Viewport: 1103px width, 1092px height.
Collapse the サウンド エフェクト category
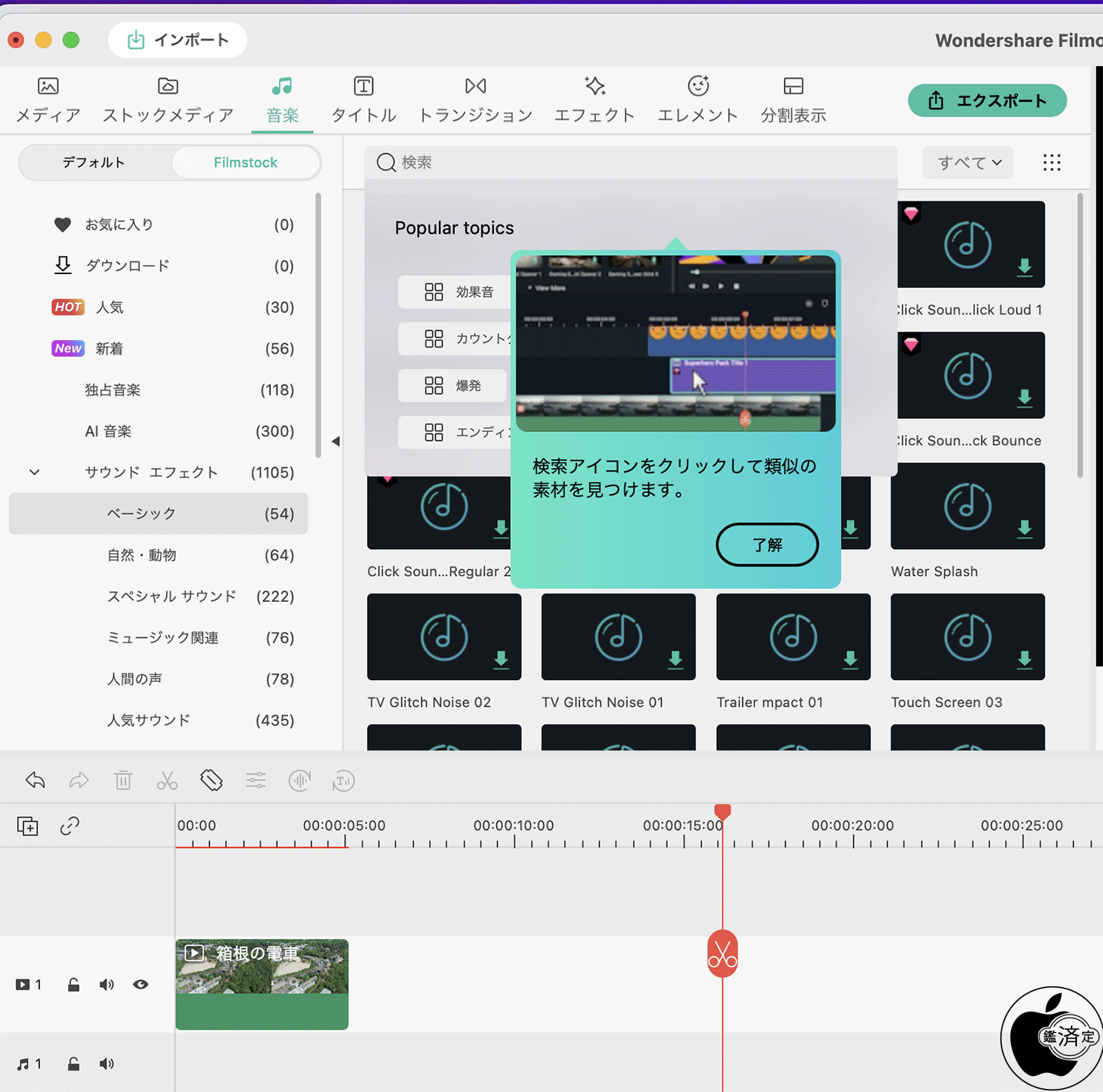34,472
